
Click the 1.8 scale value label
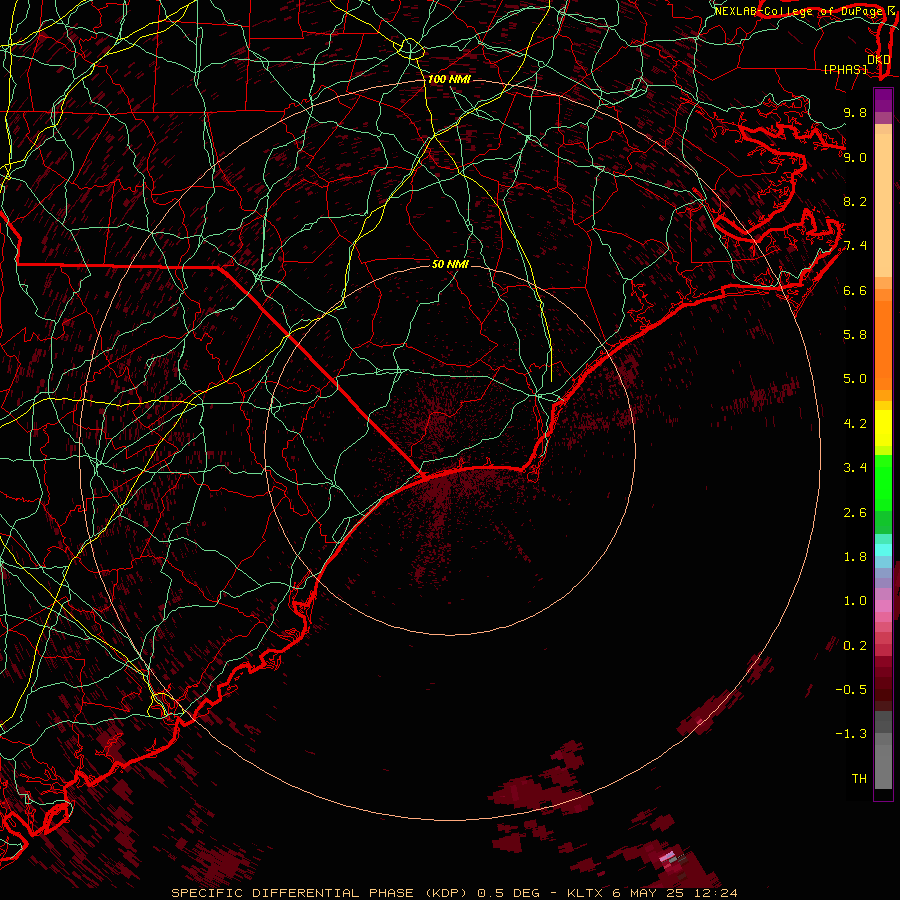coord(855,557)
